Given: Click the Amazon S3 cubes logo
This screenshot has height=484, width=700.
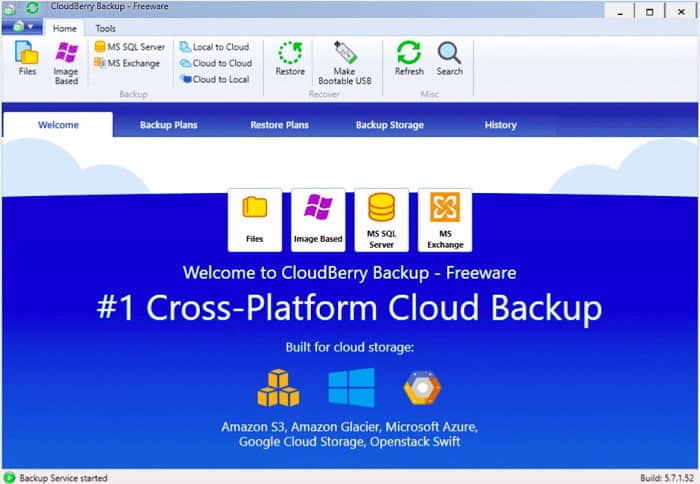Looking at the screenshot, I should pyautogui.click(x=279, y=388).
